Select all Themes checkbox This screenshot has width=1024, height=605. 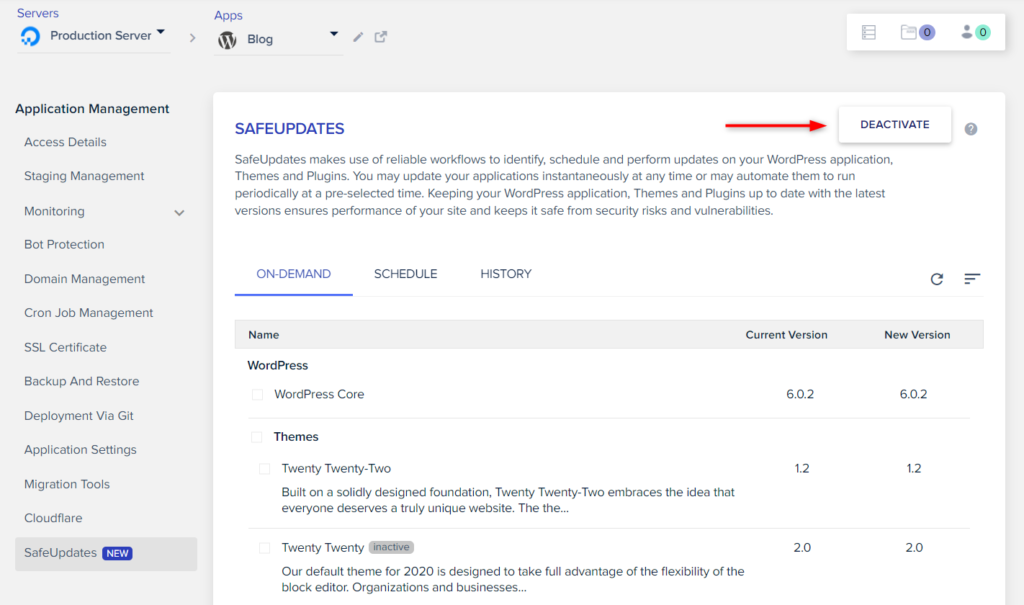[257, 437]
